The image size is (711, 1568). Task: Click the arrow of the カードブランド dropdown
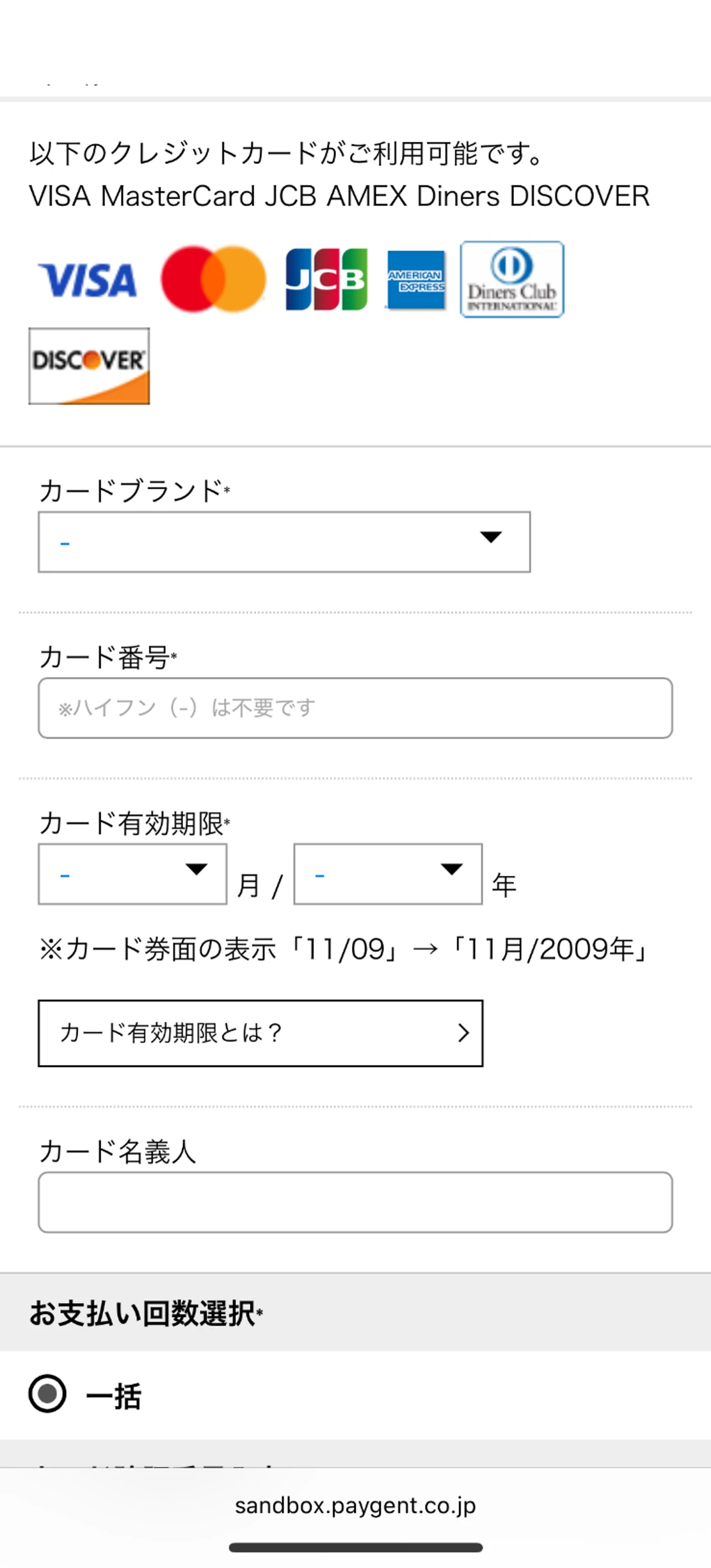tap(491, 537)
